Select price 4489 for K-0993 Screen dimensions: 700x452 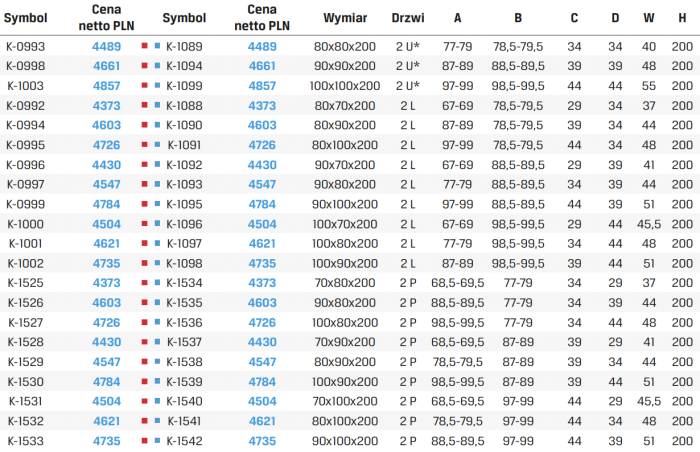pyautogui.click(x=106, y=46)
